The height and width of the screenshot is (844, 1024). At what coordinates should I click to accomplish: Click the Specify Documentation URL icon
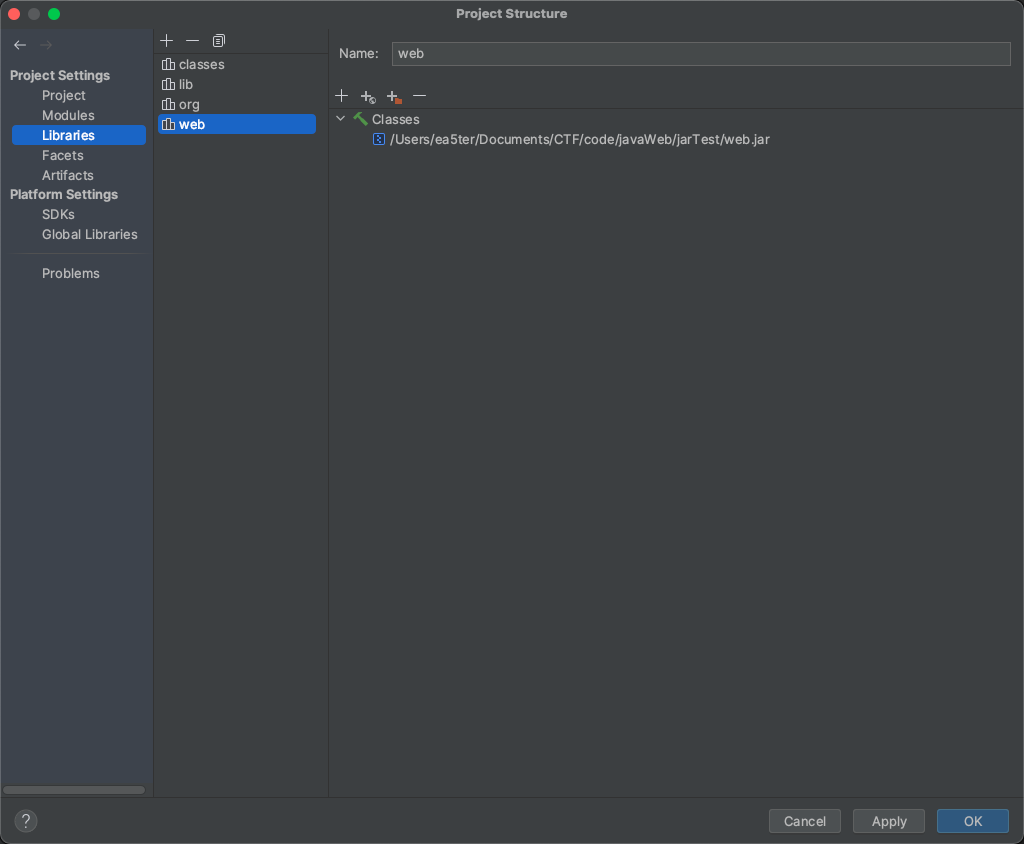[368, 96]
